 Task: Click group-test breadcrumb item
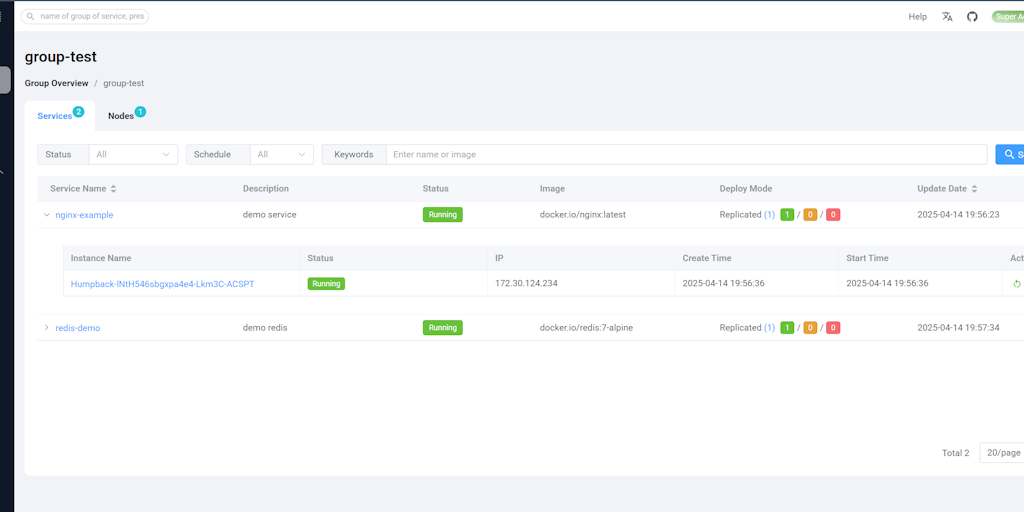click(123, 84)
